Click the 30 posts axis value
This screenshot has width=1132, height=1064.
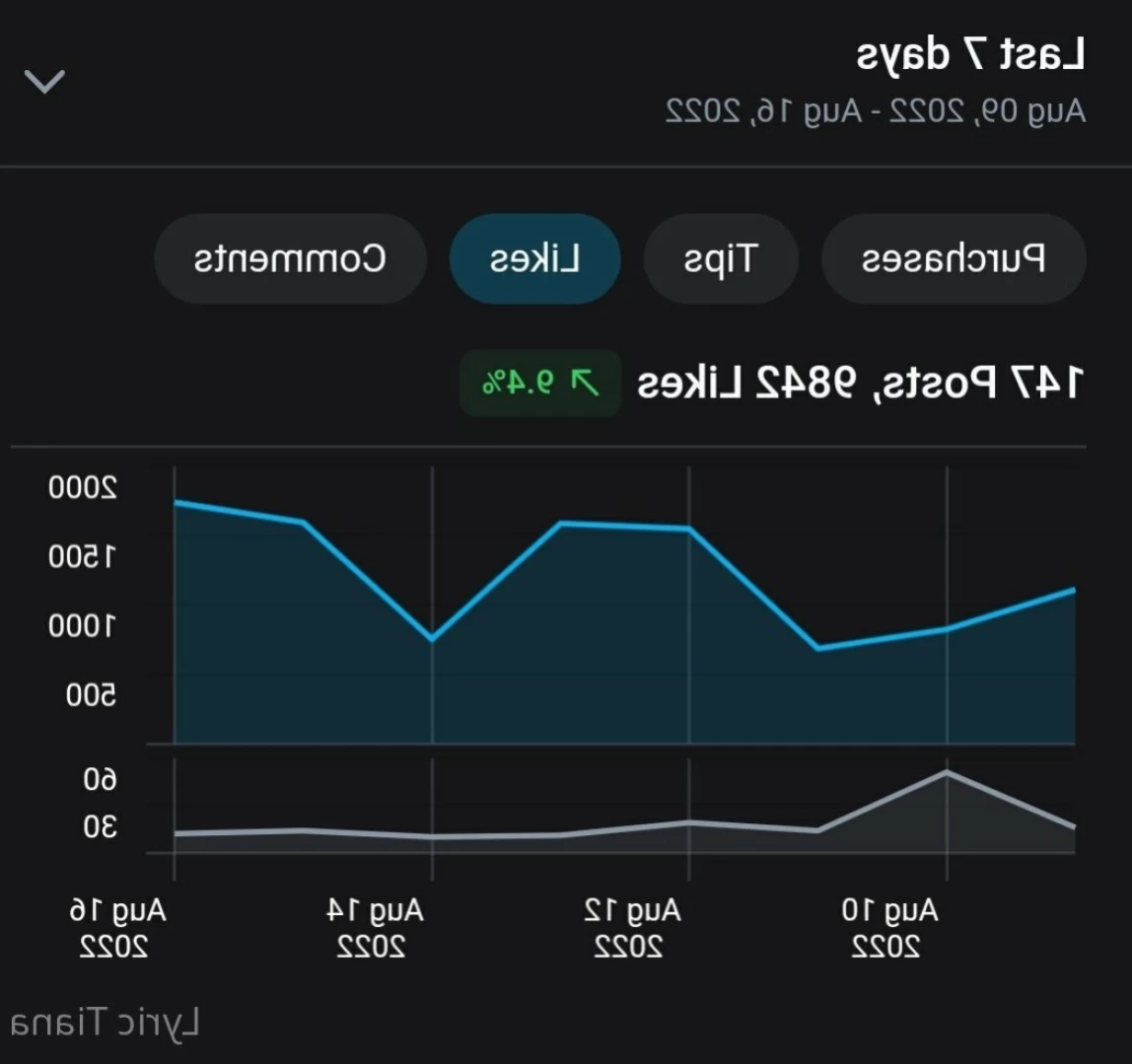tap(100, 826)
